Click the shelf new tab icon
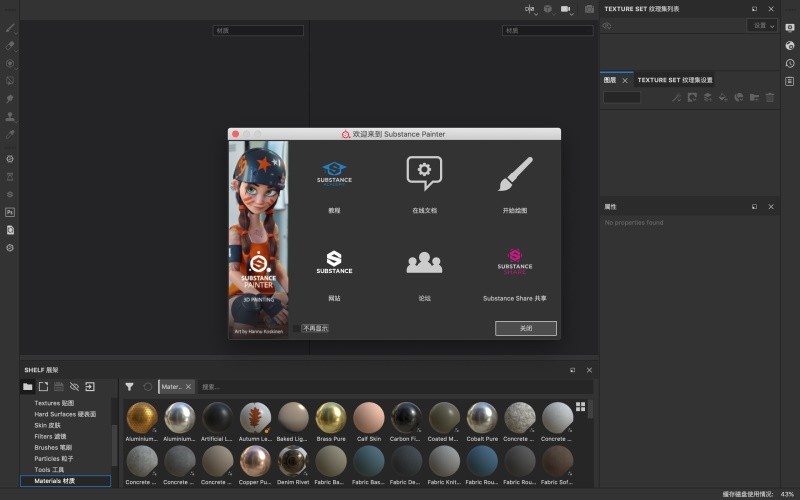800x500 pixels. click(x=43, y=387)
